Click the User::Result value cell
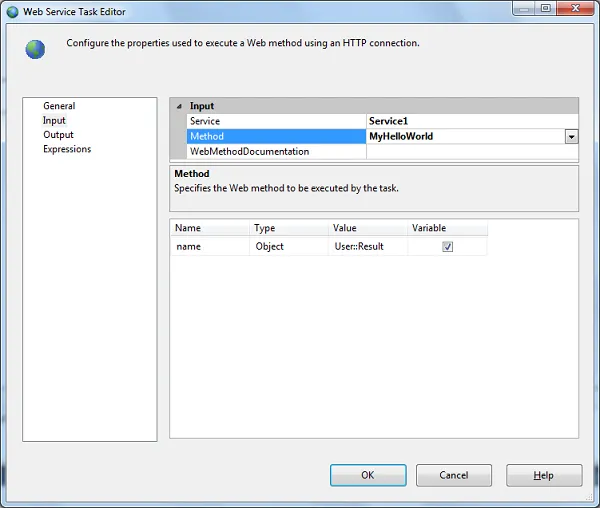The image size is (600, 508). [368, 247]
